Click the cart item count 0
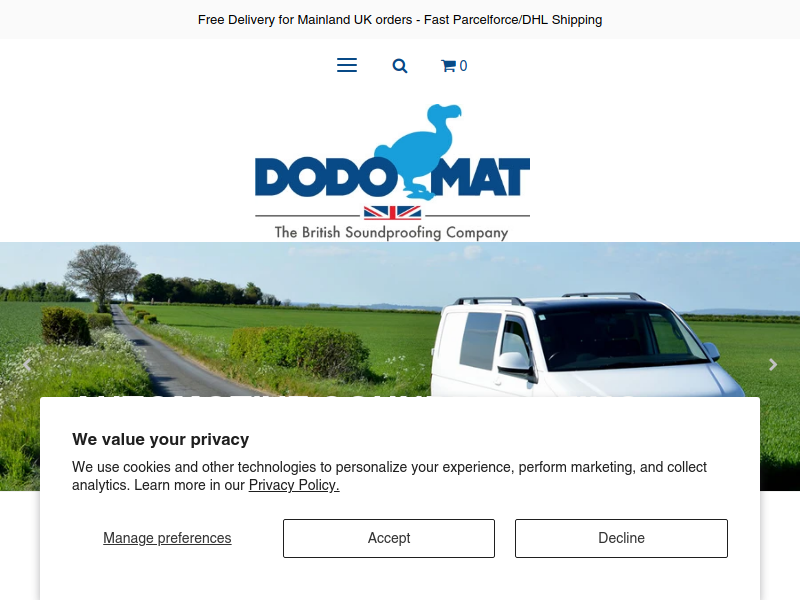This screenshot has width=800, height=600. [463, 66]
